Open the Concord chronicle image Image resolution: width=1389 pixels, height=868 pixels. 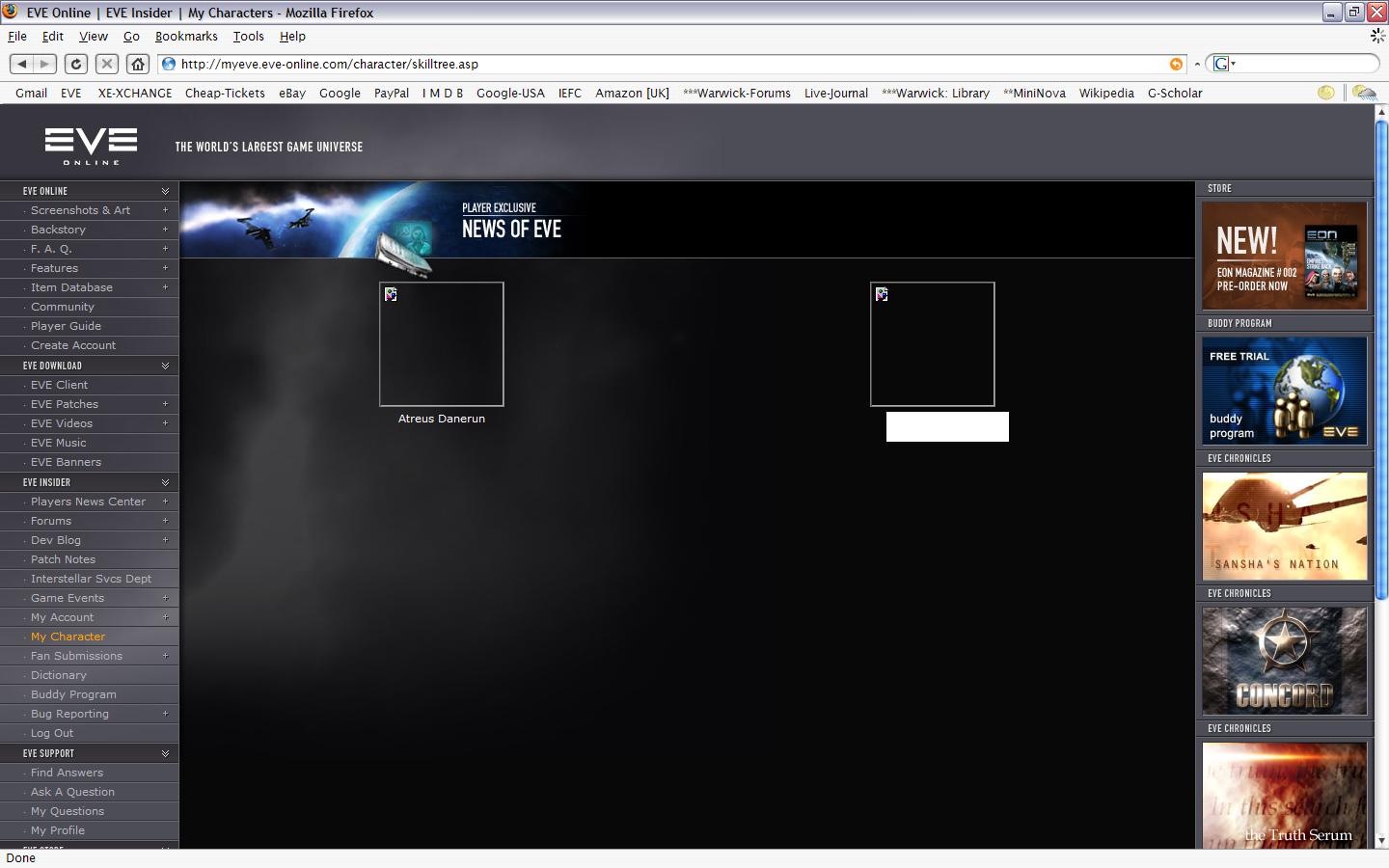coord(1285,661)
